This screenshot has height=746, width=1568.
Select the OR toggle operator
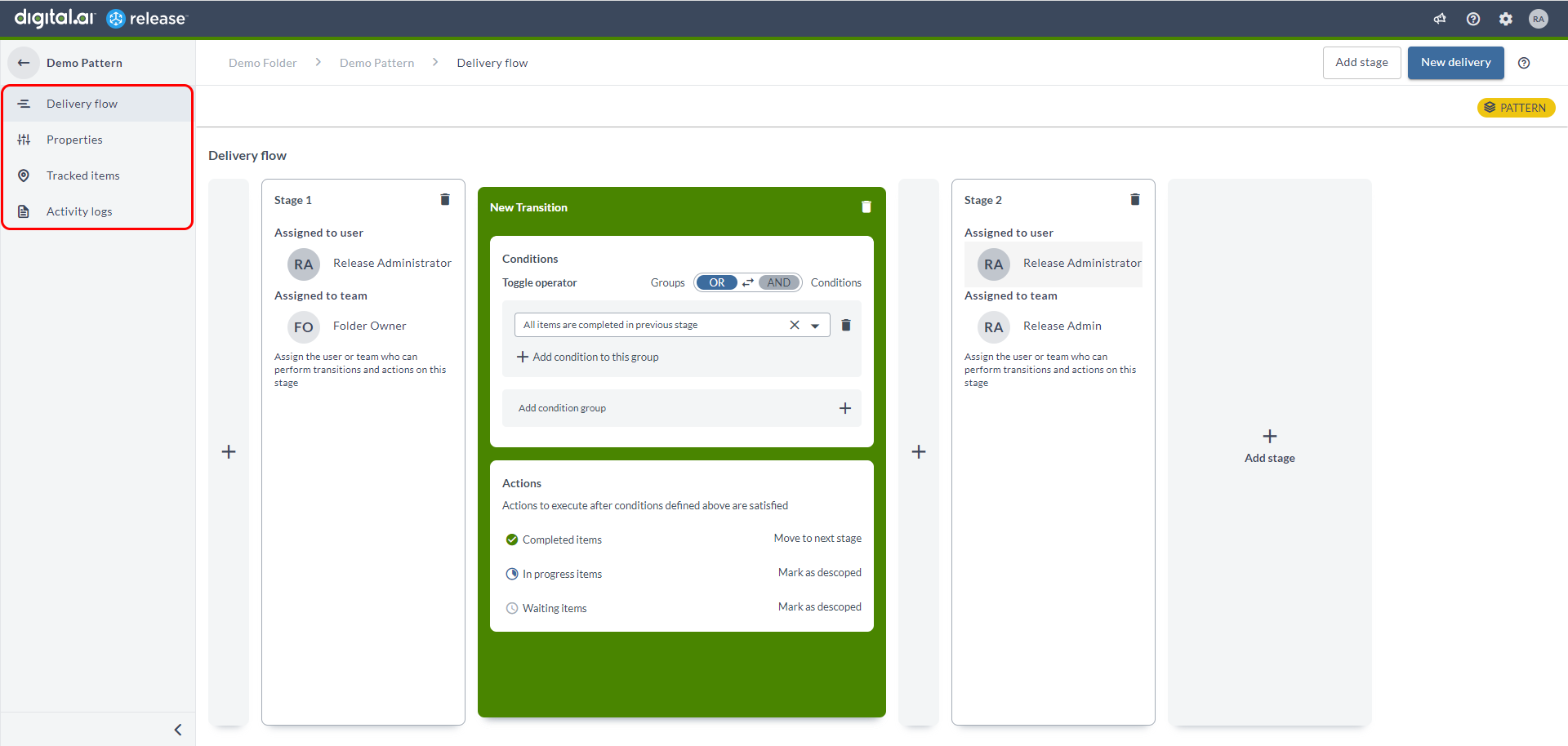[x=717, y=282]
